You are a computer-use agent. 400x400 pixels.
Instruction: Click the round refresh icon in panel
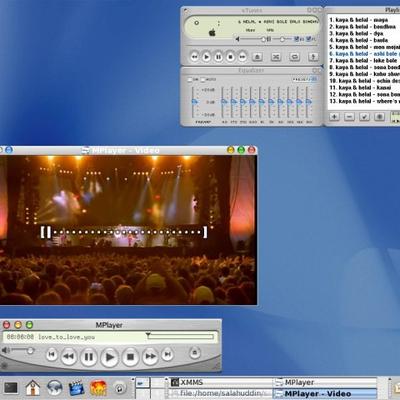point(120,388)
